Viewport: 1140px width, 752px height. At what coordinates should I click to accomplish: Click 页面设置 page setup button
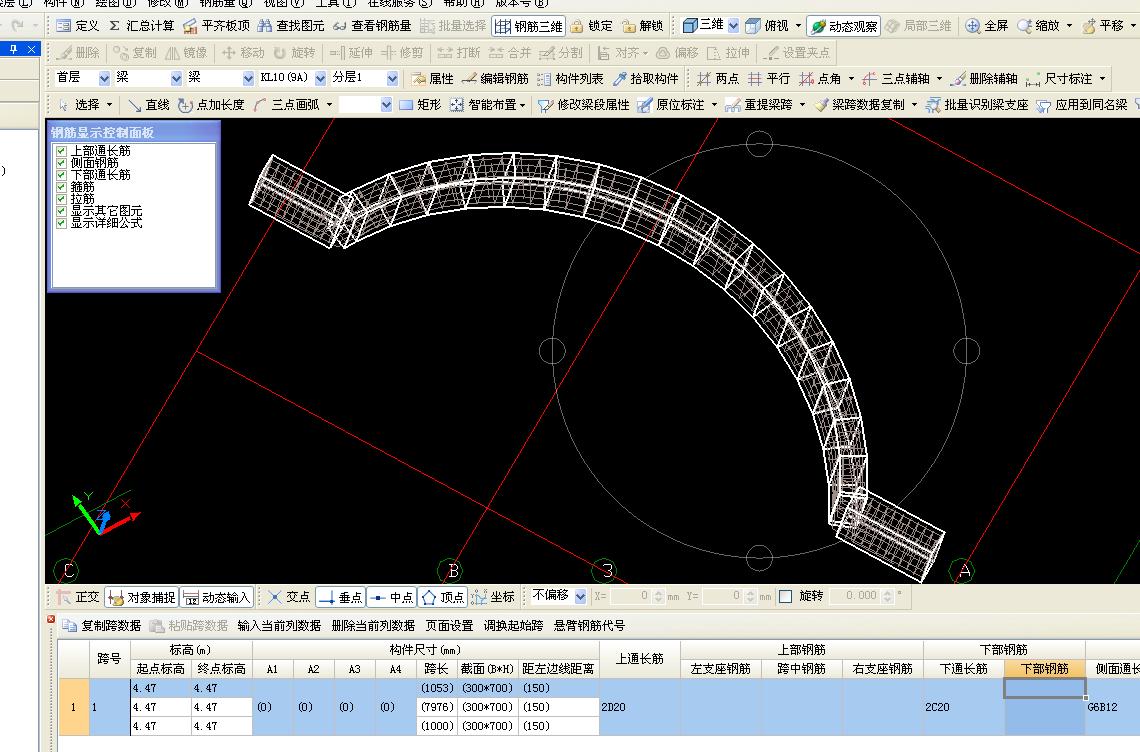(x=449, y=625)
